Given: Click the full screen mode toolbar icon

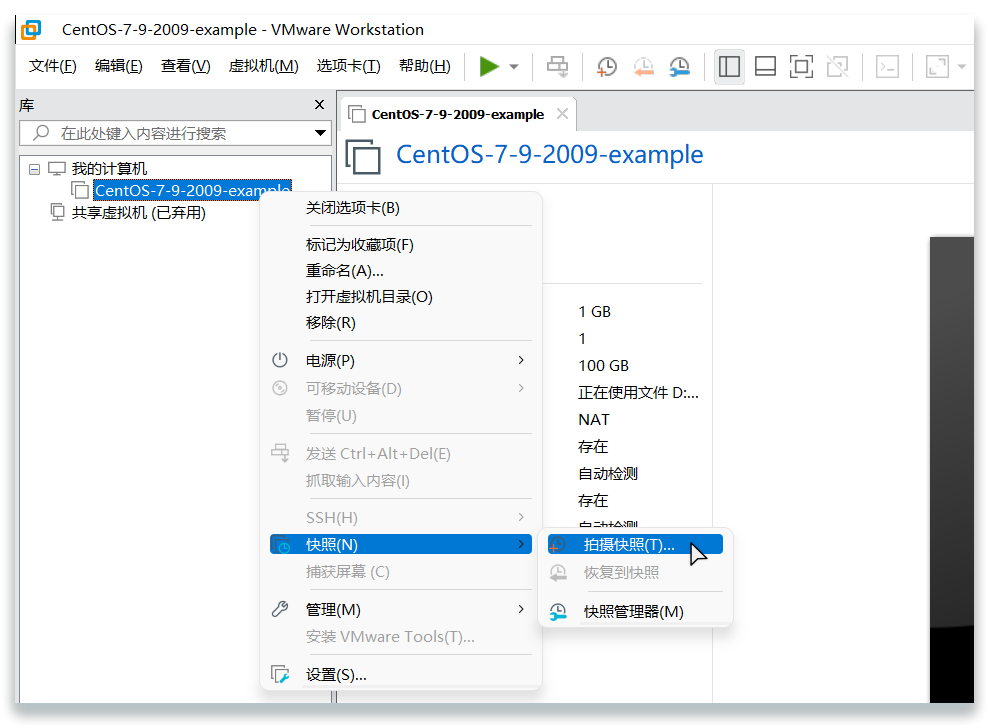Looking at the screenshot, I should (x=801, y=66).
